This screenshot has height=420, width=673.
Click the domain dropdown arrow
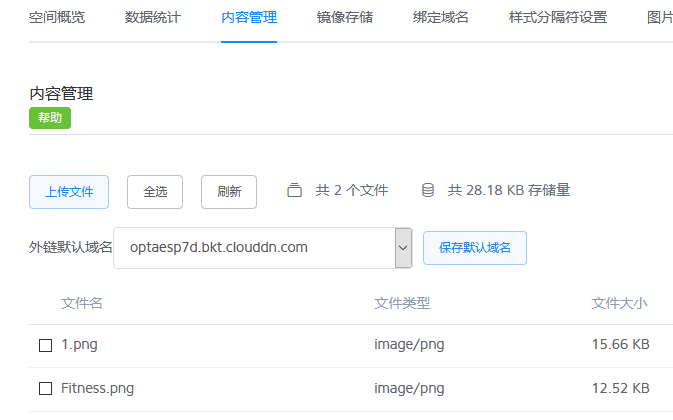403,248
